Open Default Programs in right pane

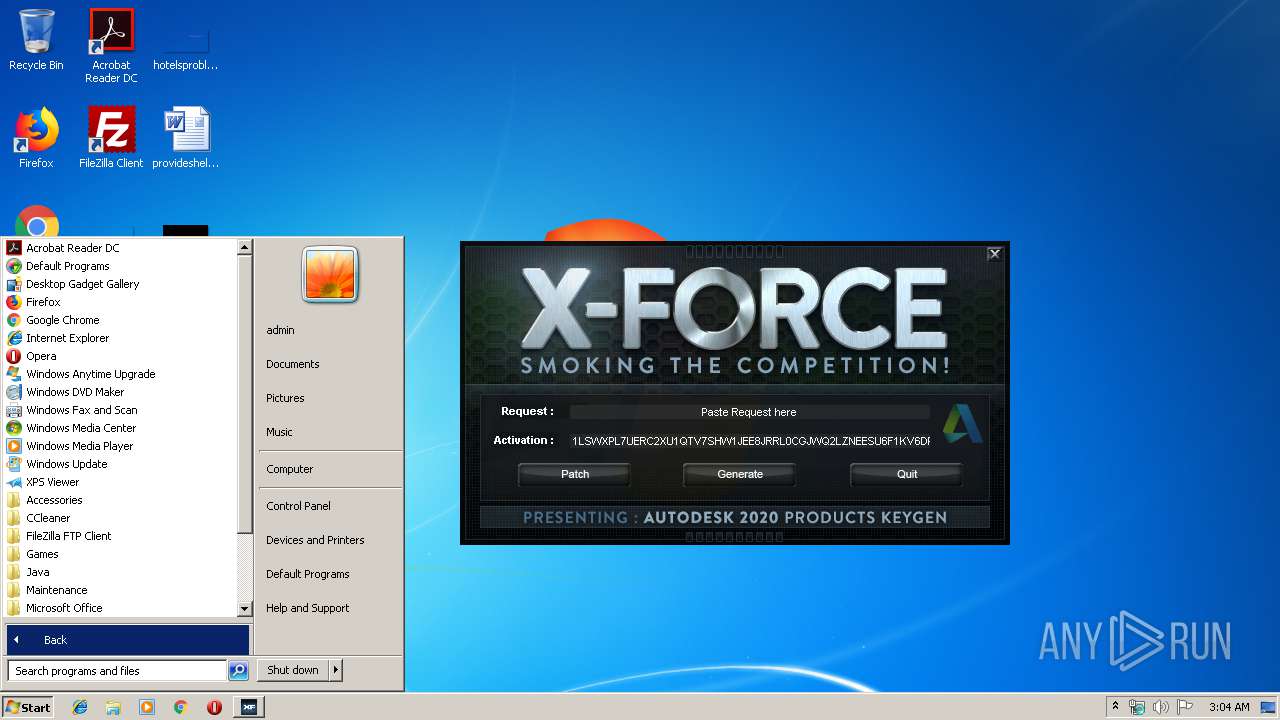(307, 574)
